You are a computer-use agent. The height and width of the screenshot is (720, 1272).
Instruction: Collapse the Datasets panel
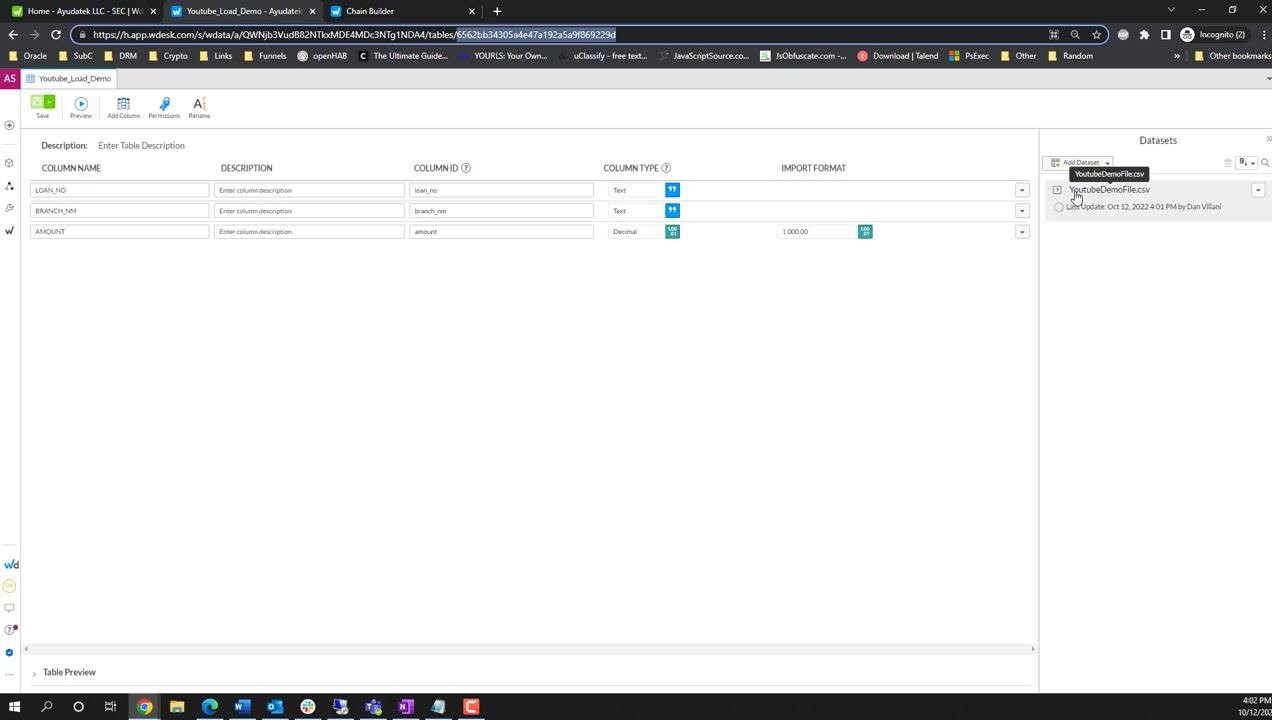coord(1268,139)
